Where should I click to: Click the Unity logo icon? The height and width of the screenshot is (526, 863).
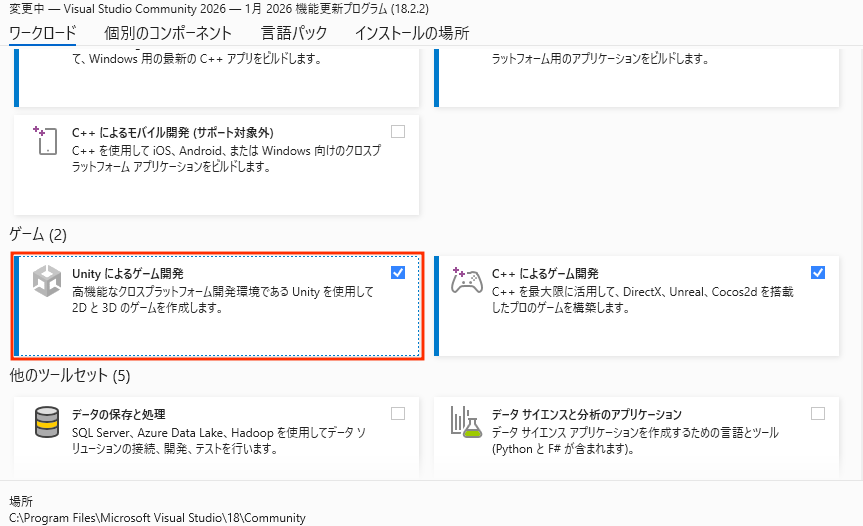[x=47, y=282]
